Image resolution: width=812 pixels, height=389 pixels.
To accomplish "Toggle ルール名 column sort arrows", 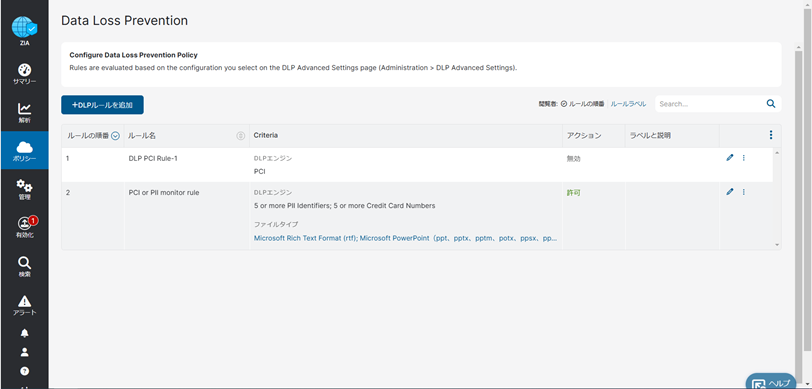I will pyautogui.click(x=240, y=136).
